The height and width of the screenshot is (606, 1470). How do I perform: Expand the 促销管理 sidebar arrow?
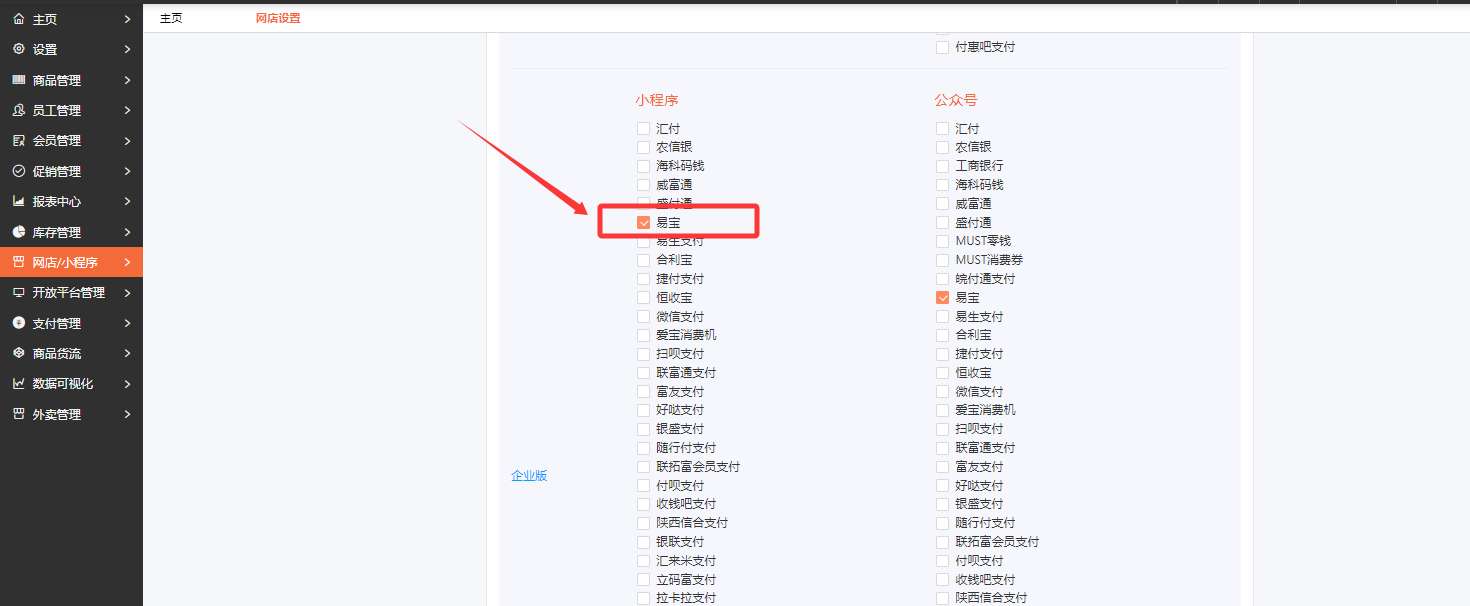click(127, 171)
